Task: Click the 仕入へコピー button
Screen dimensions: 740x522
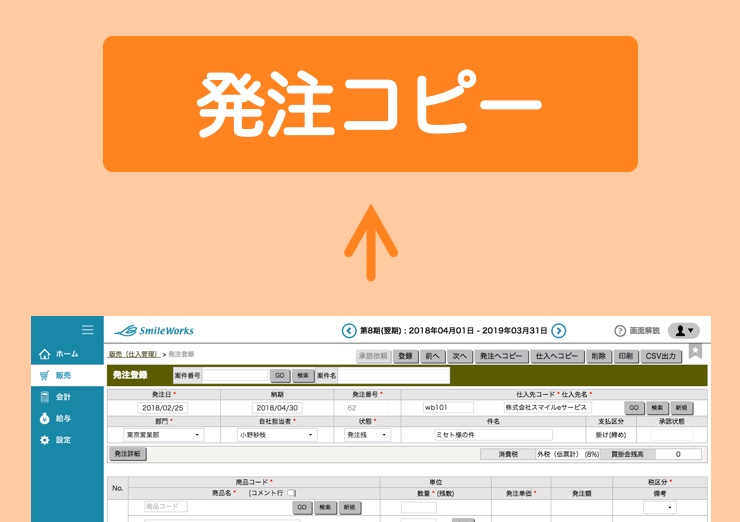Action: pyautogui.click(x=557, y=356)
